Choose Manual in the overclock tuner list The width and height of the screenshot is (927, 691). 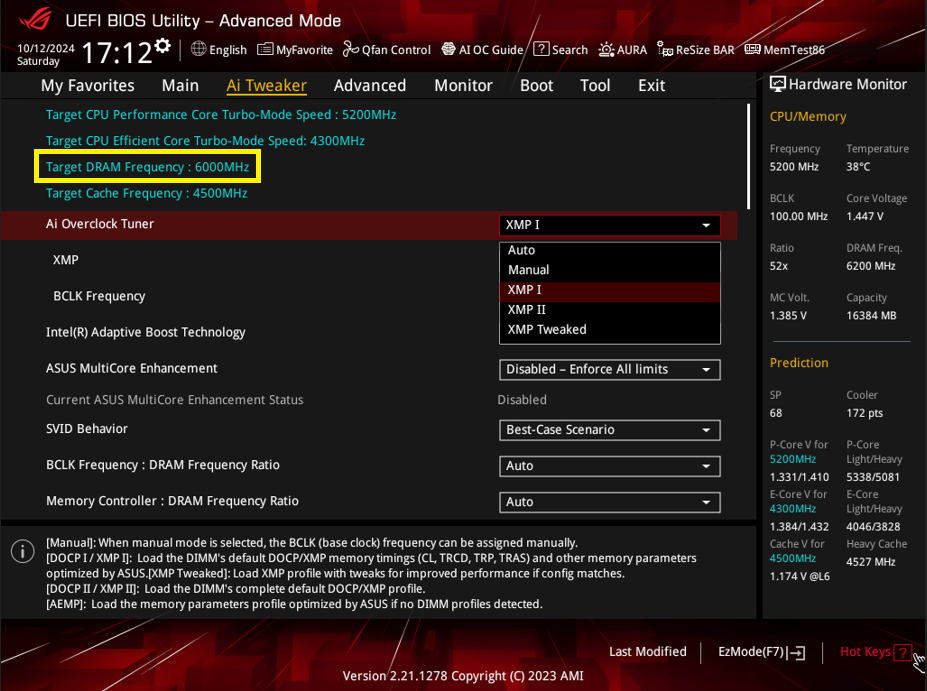pyautogui.click(x=610, y=270)
